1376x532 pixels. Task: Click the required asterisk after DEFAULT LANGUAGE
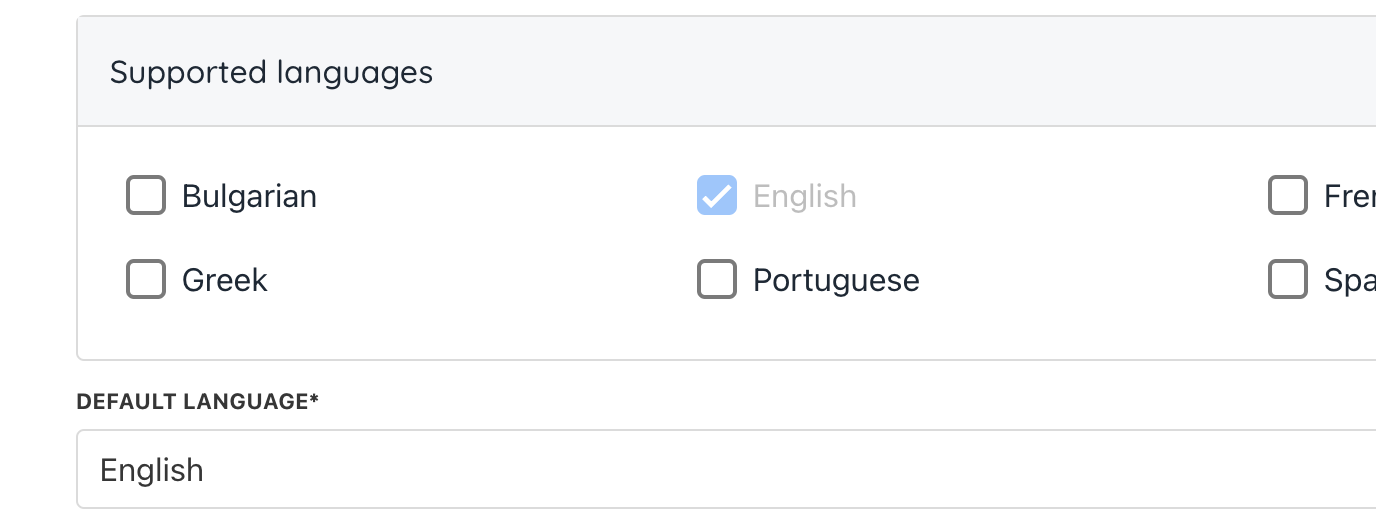[x=314, y=400]
